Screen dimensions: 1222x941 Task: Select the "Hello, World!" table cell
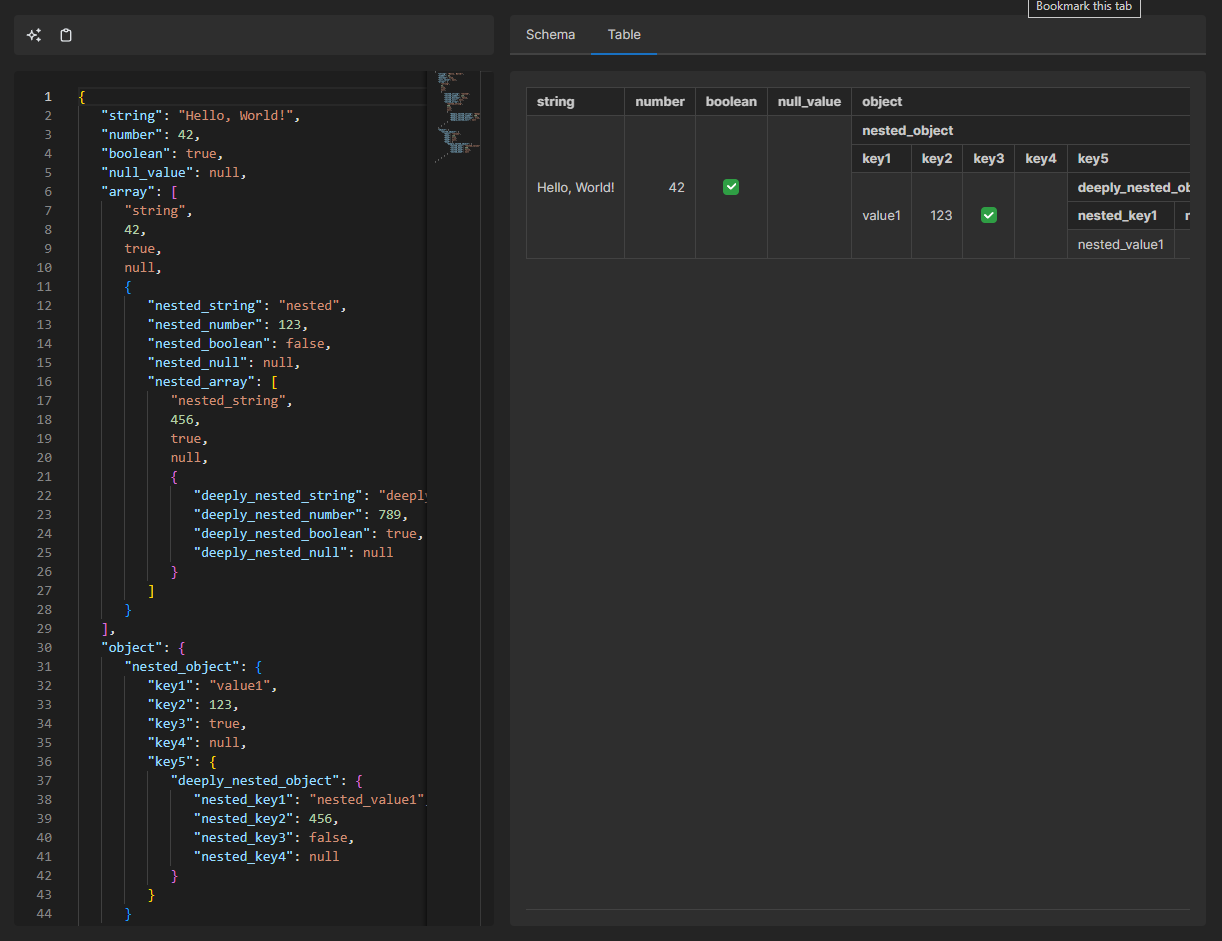pos(575,187)
